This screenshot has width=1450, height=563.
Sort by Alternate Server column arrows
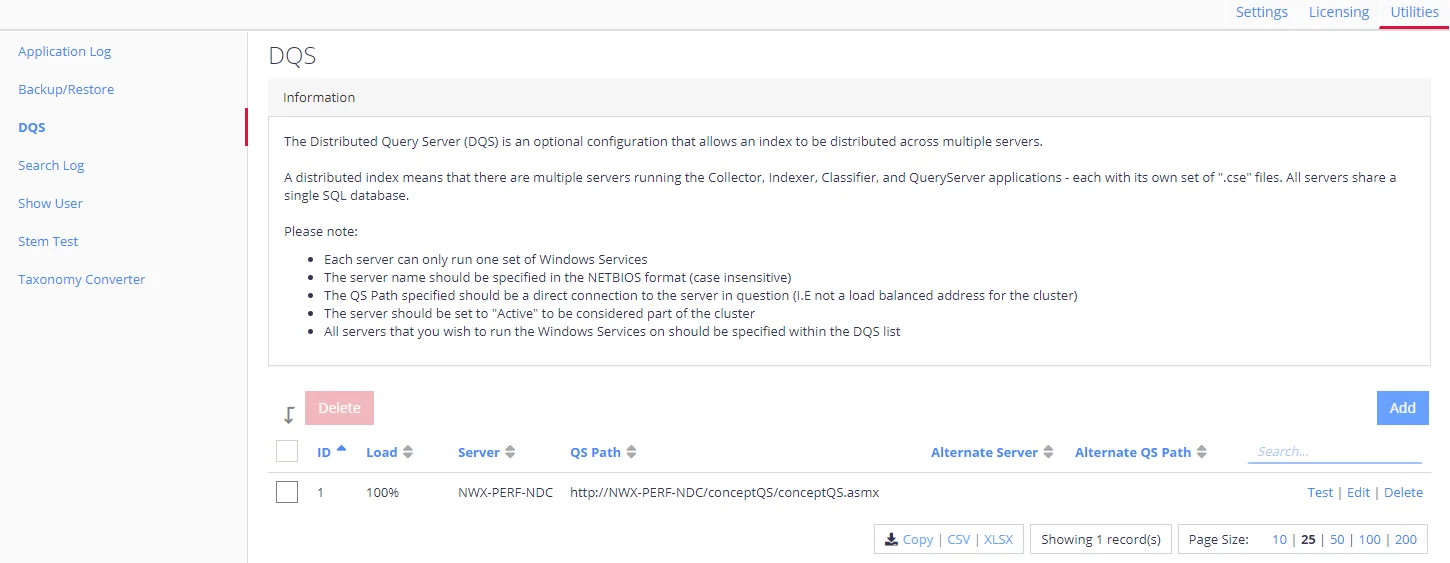click(1048, 452)
